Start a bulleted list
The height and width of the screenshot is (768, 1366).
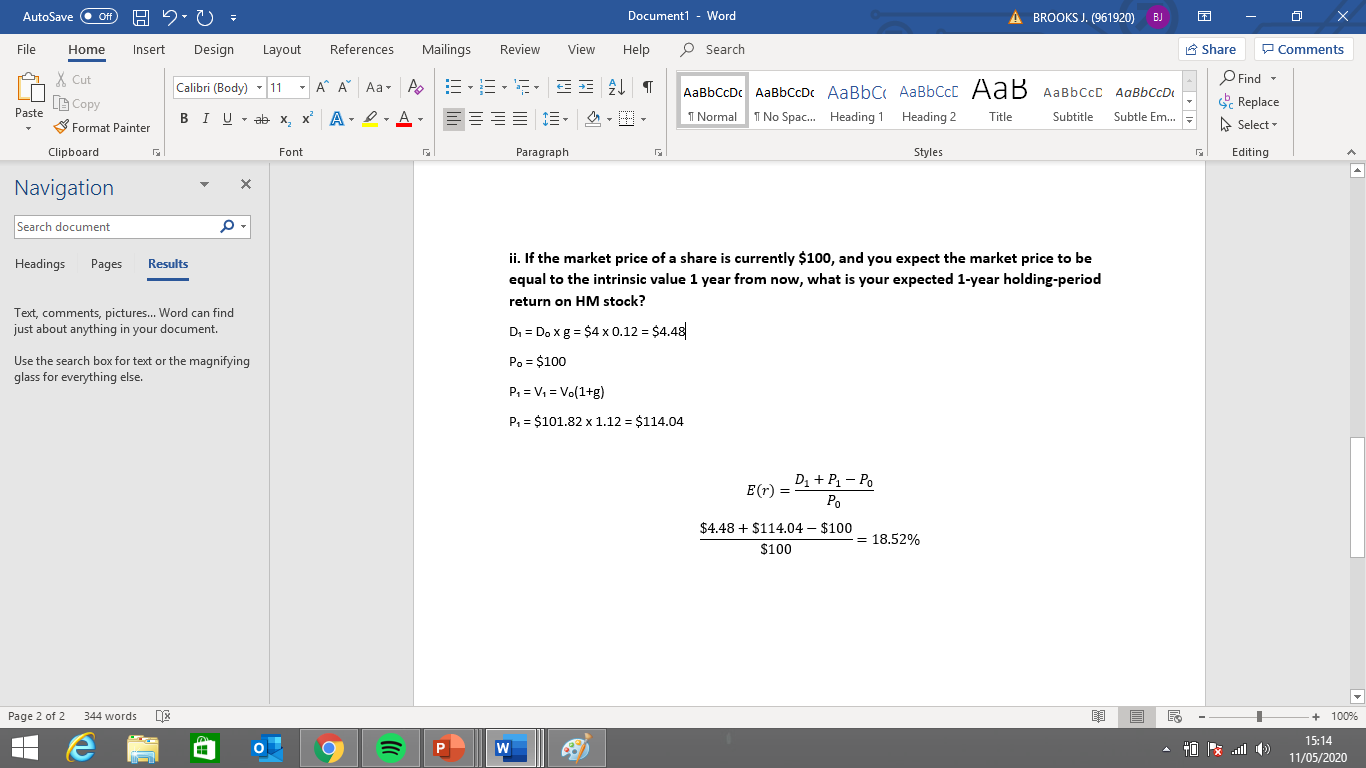pyautogui.click(x=451, y=88)
